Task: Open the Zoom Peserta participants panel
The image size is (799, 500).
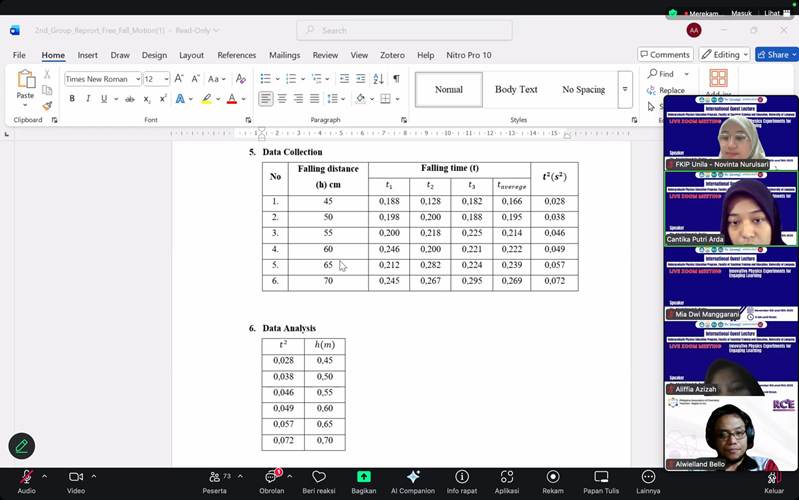Action: coord(215,481)
